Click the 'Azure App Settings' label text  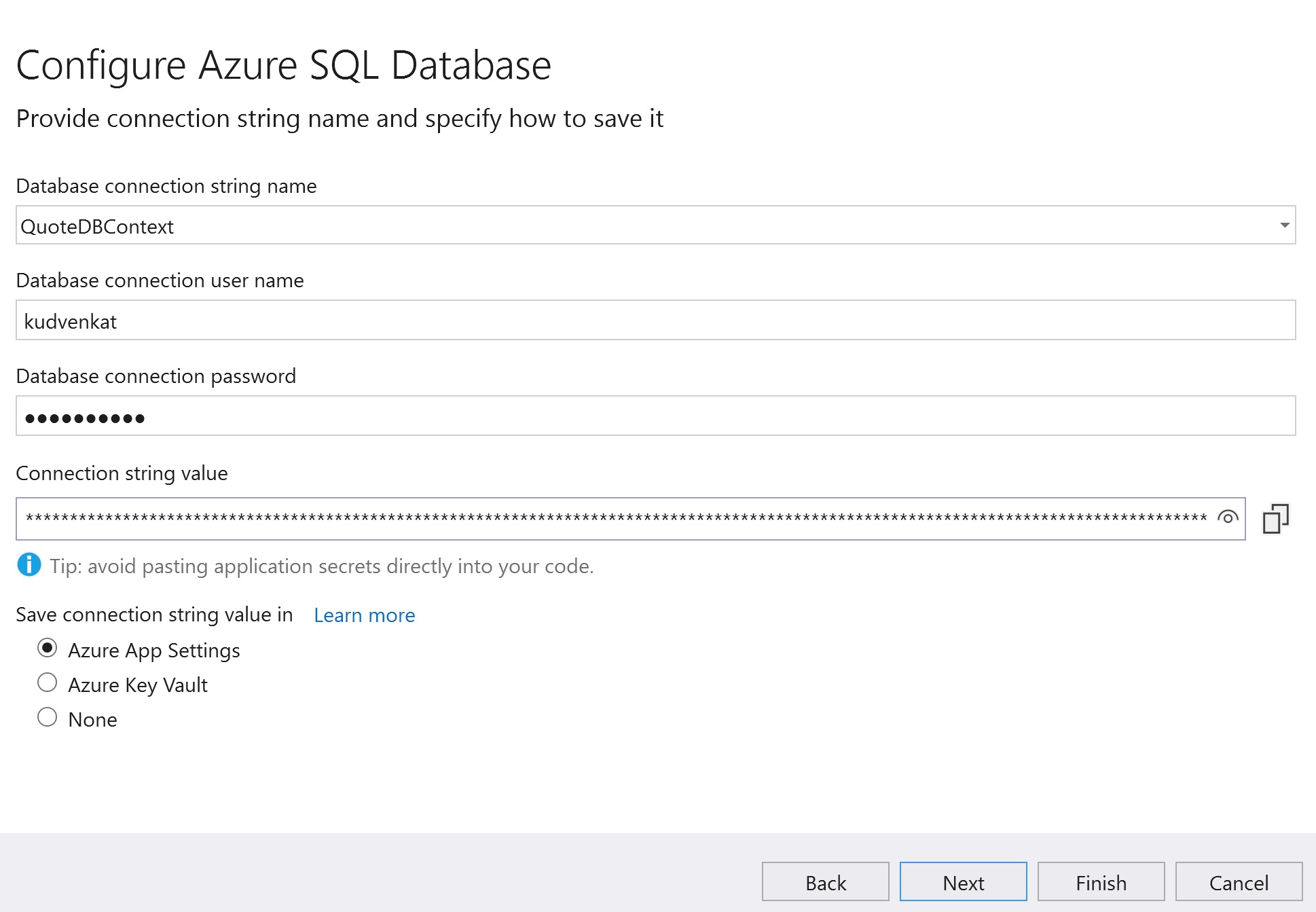154,651
